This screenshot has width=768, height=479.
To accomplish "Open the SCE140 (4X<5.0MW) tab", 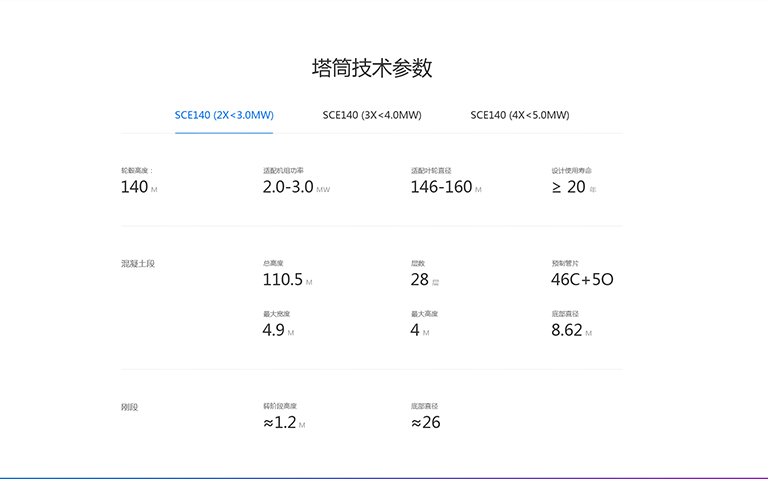I will pyautogui.click(x=520, y=115).
